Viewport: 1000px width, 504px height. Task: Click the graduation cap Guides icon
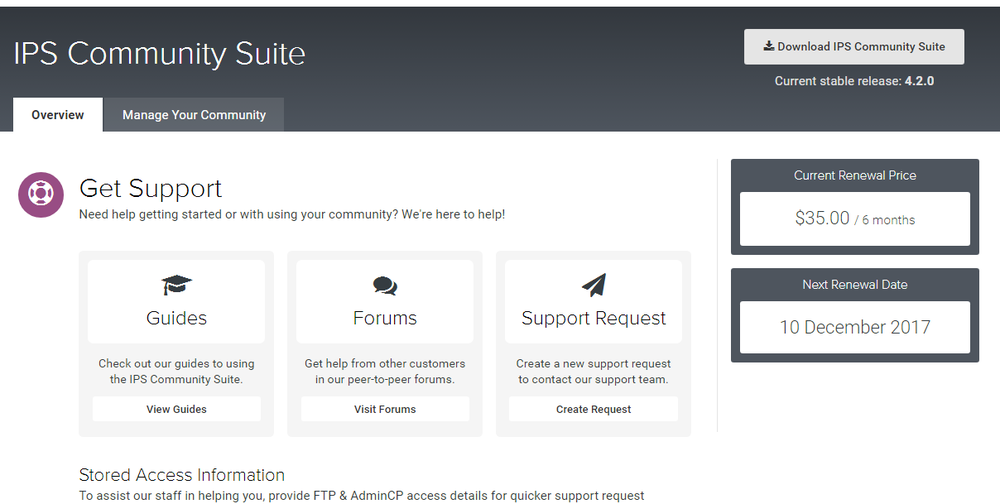(176, 285)
